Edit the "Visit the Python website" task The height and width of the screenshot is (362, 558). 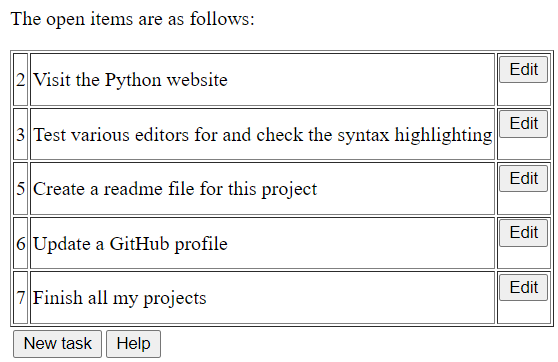coord(523,69)
